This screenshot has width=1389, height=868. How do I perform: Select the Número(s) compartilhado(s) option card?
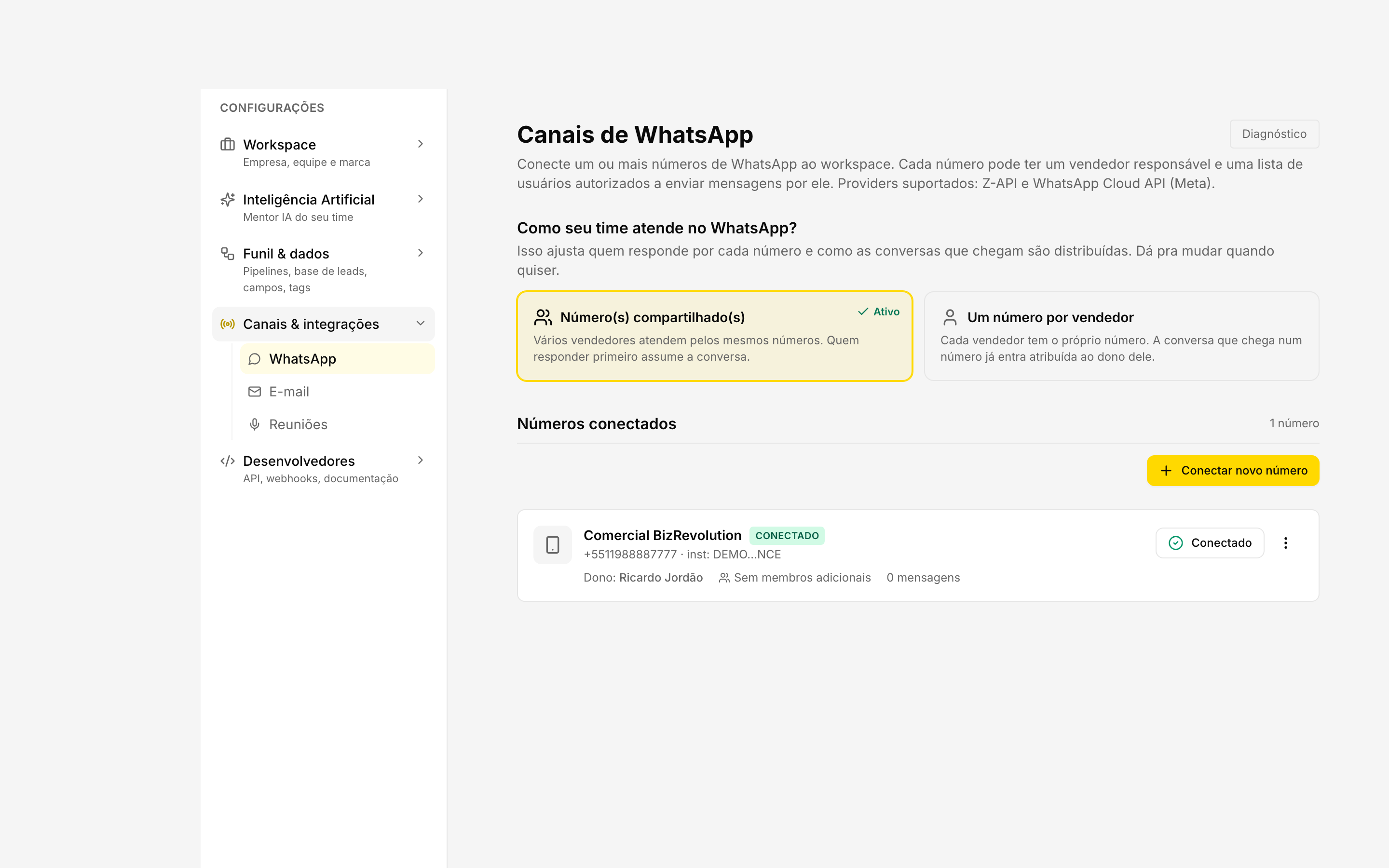click(715, 337)
